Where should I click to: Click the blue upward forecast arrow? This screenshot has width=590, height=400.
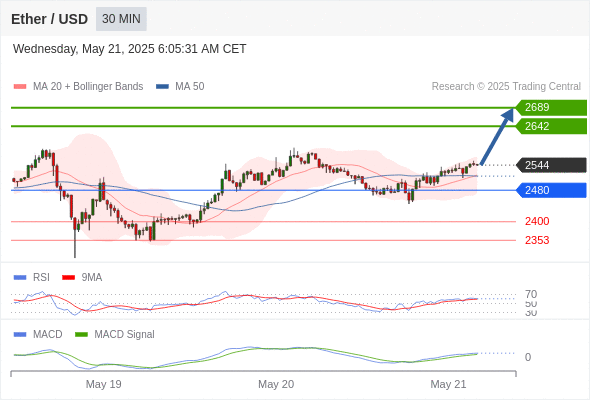click(x=497, y=136)
